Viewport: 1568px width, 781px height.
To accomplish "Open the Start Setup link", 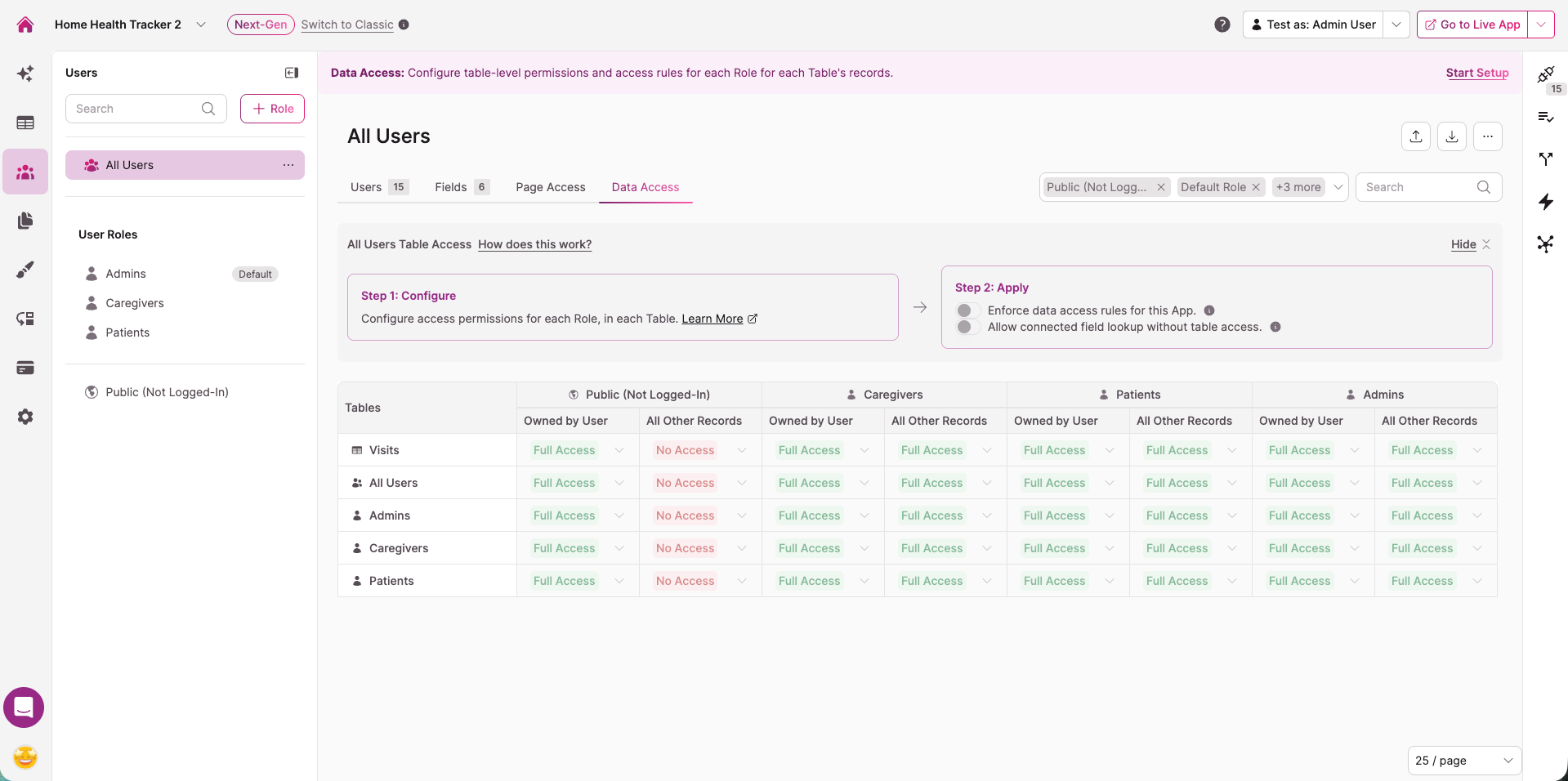I will pos(1477,73).
